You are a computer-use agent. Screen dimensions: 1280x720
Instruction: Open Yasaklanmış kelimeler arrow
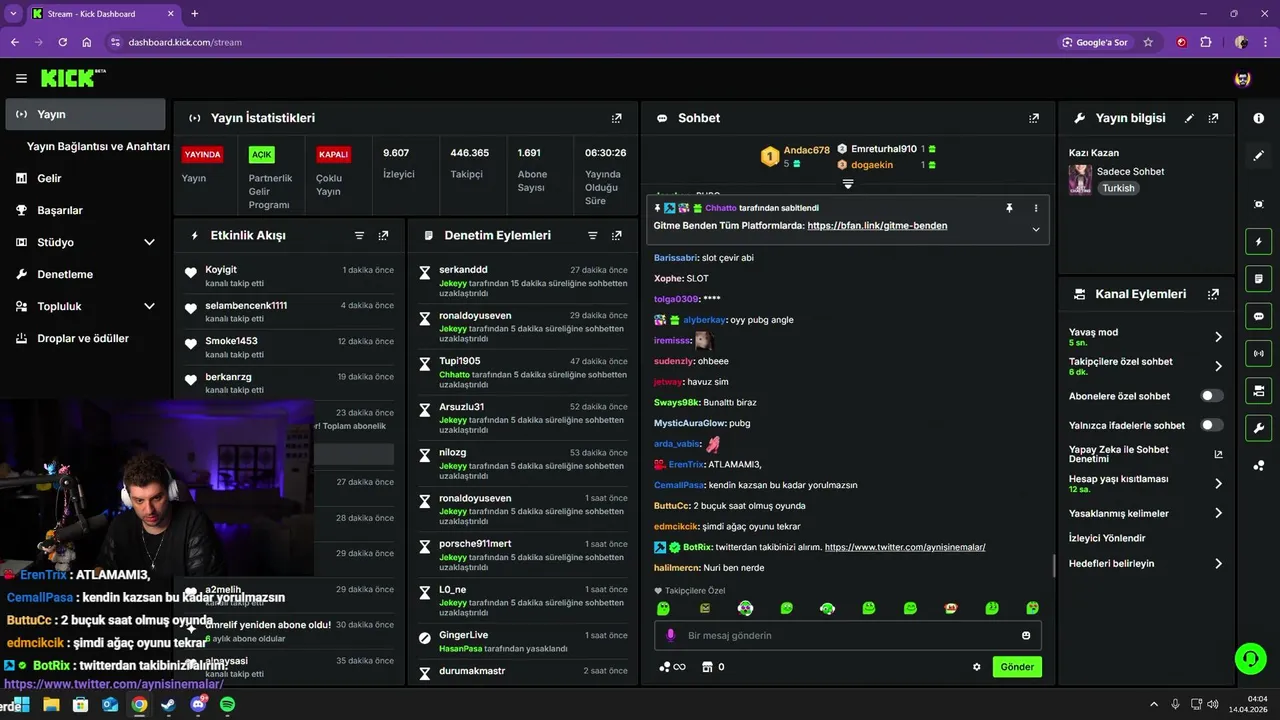pos(1218,513)
